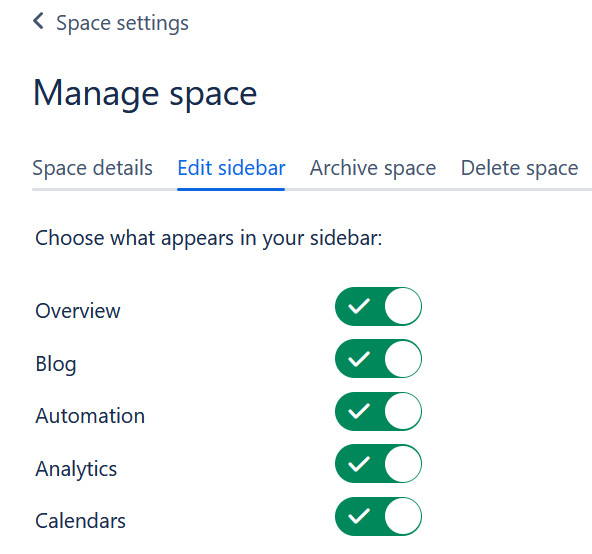Disable the Calendars toggle switch
This screenshot has width=592, height=554.
(x=378, y=516)
